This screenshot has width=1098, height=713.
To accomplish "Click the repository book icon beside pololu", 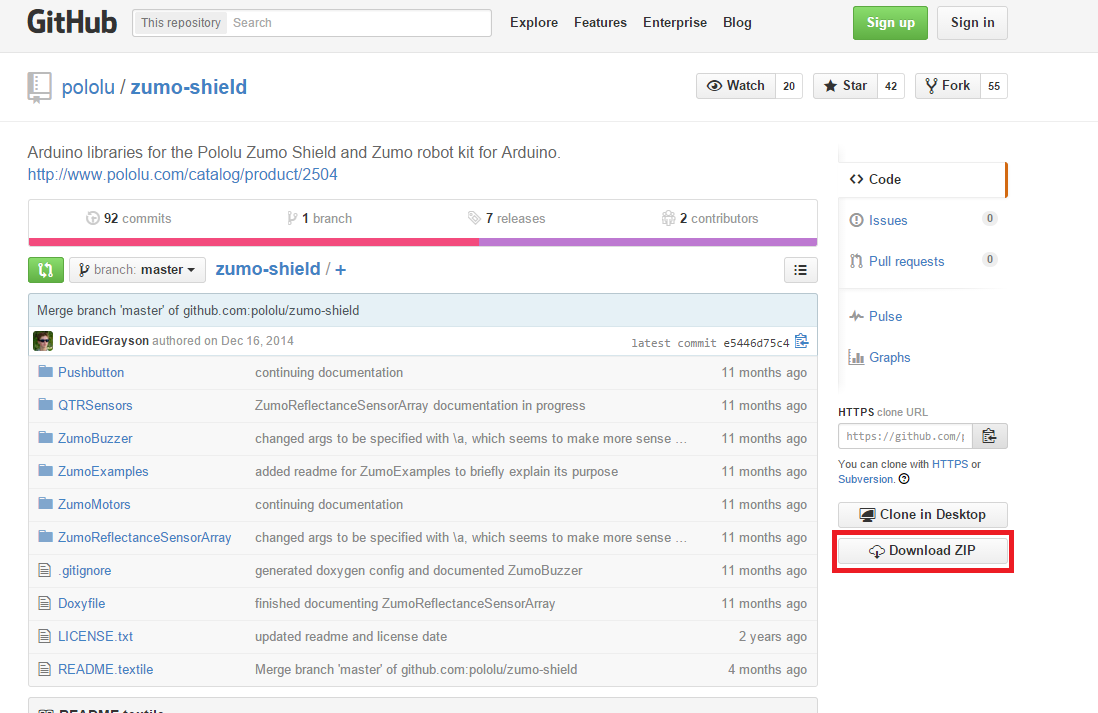I will click(x=39, y=88).
